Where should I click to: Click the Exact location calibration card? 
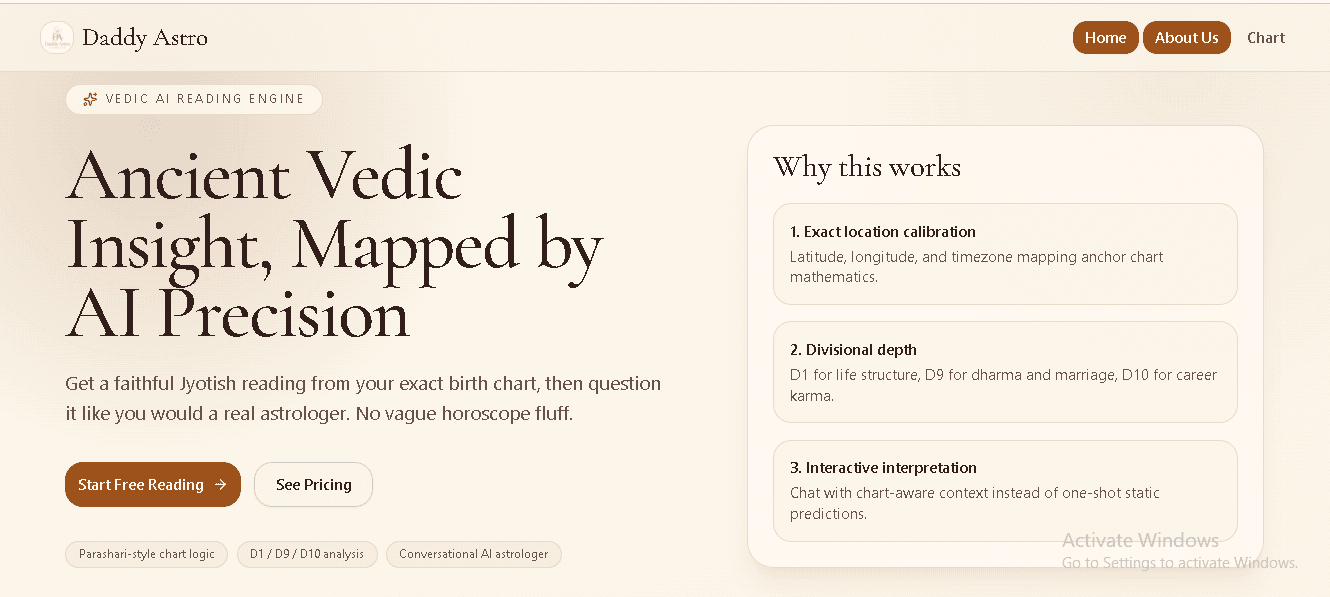click(1004, 254)
